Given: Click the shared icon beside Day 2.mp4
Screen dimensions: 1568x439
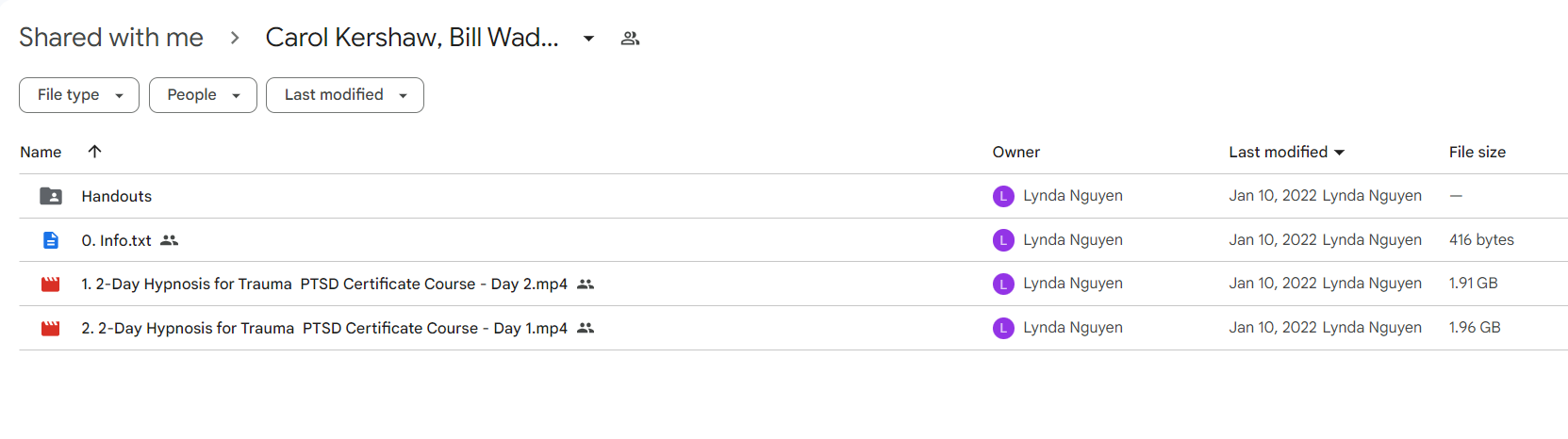Looking at the screenshot, I should [x=586, y=284].
